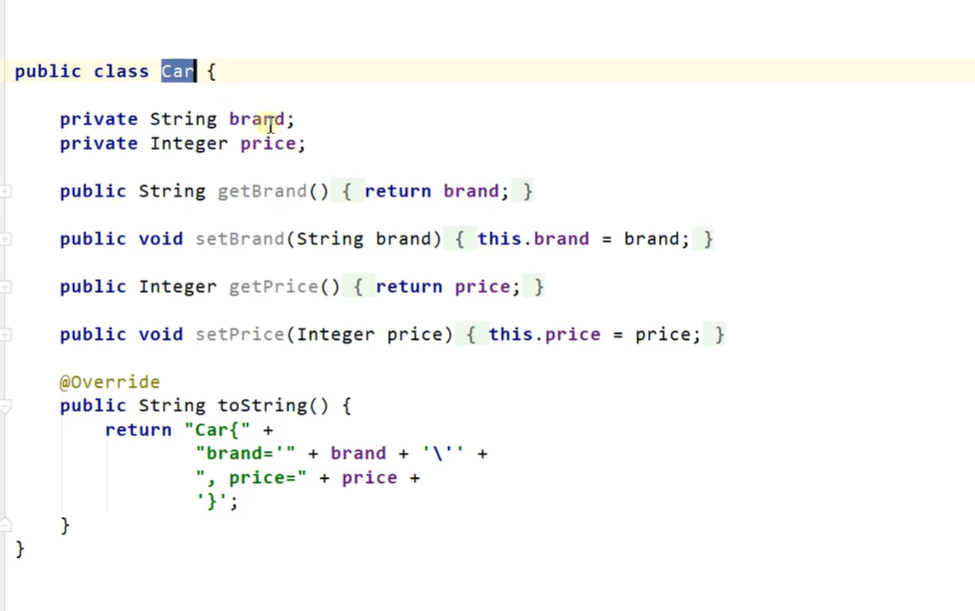Click the setBrand method name
Screen dimensions: 975x611
(x=239, y=239)
